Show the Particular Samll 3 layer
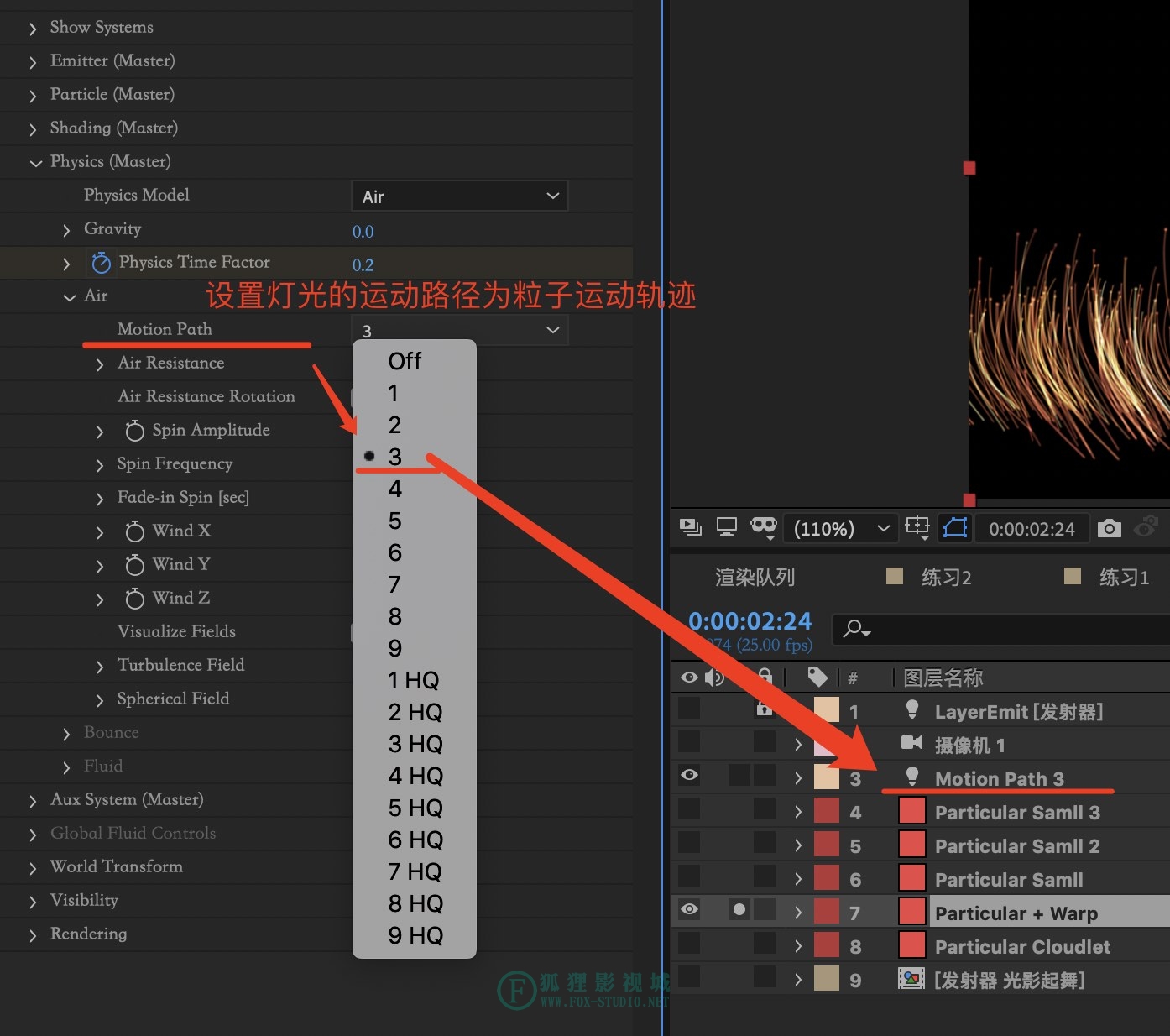The image size is (1170, 1036). coord(689,808)
